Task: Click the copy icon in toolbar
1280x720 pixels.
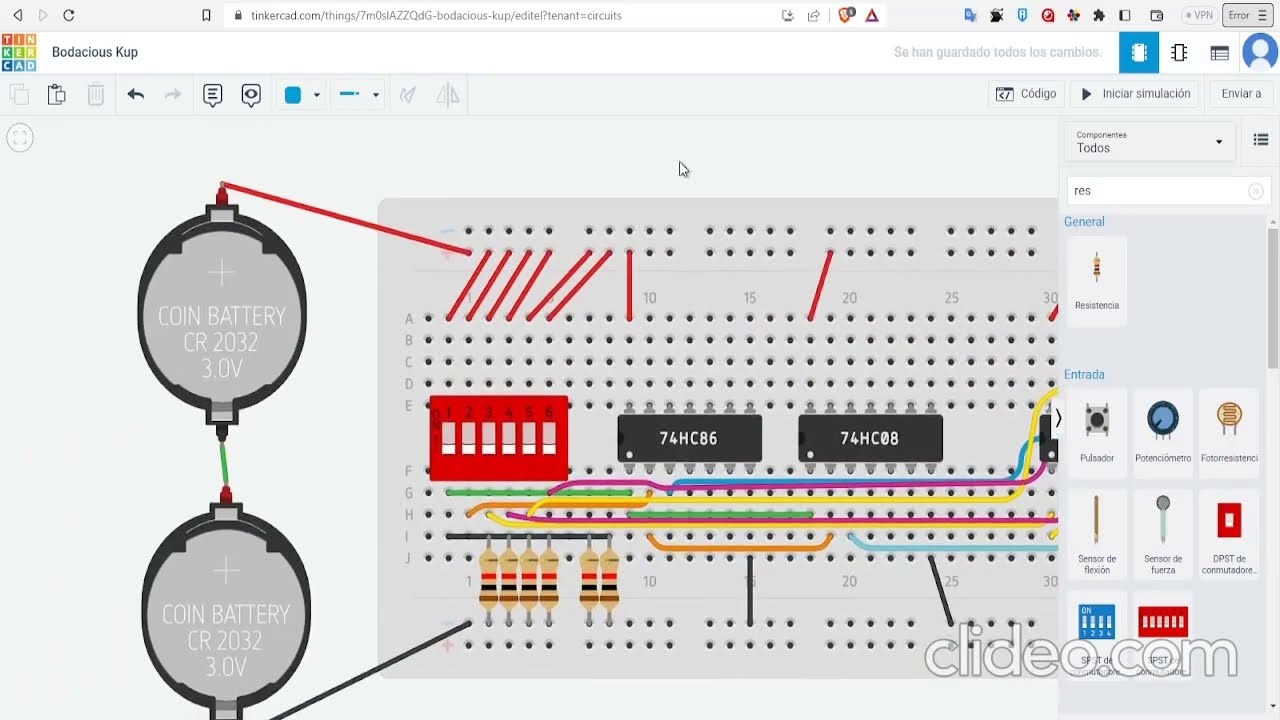Action: [19, 95]
